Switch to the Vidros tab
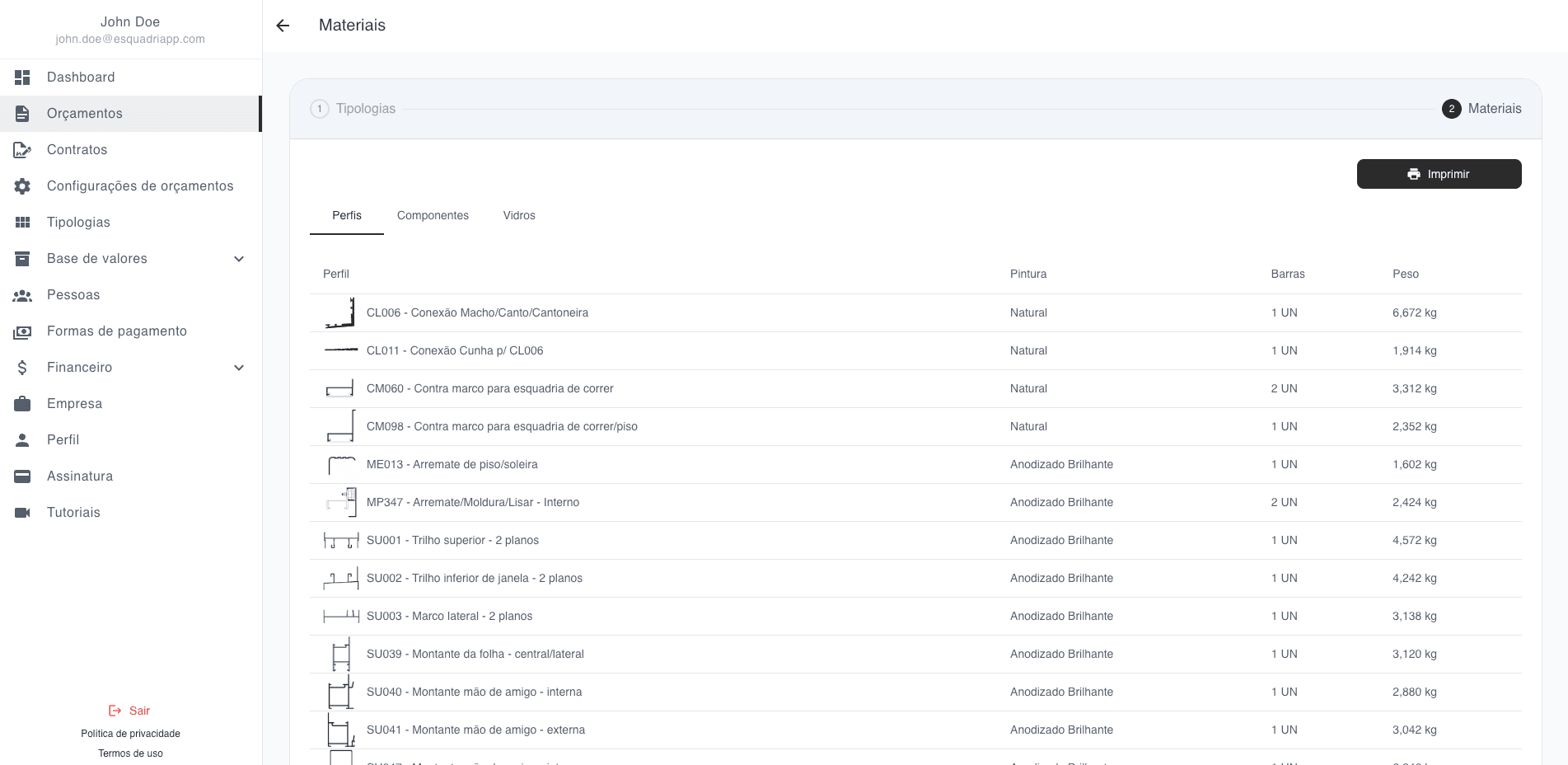 [x=519, y=215]
